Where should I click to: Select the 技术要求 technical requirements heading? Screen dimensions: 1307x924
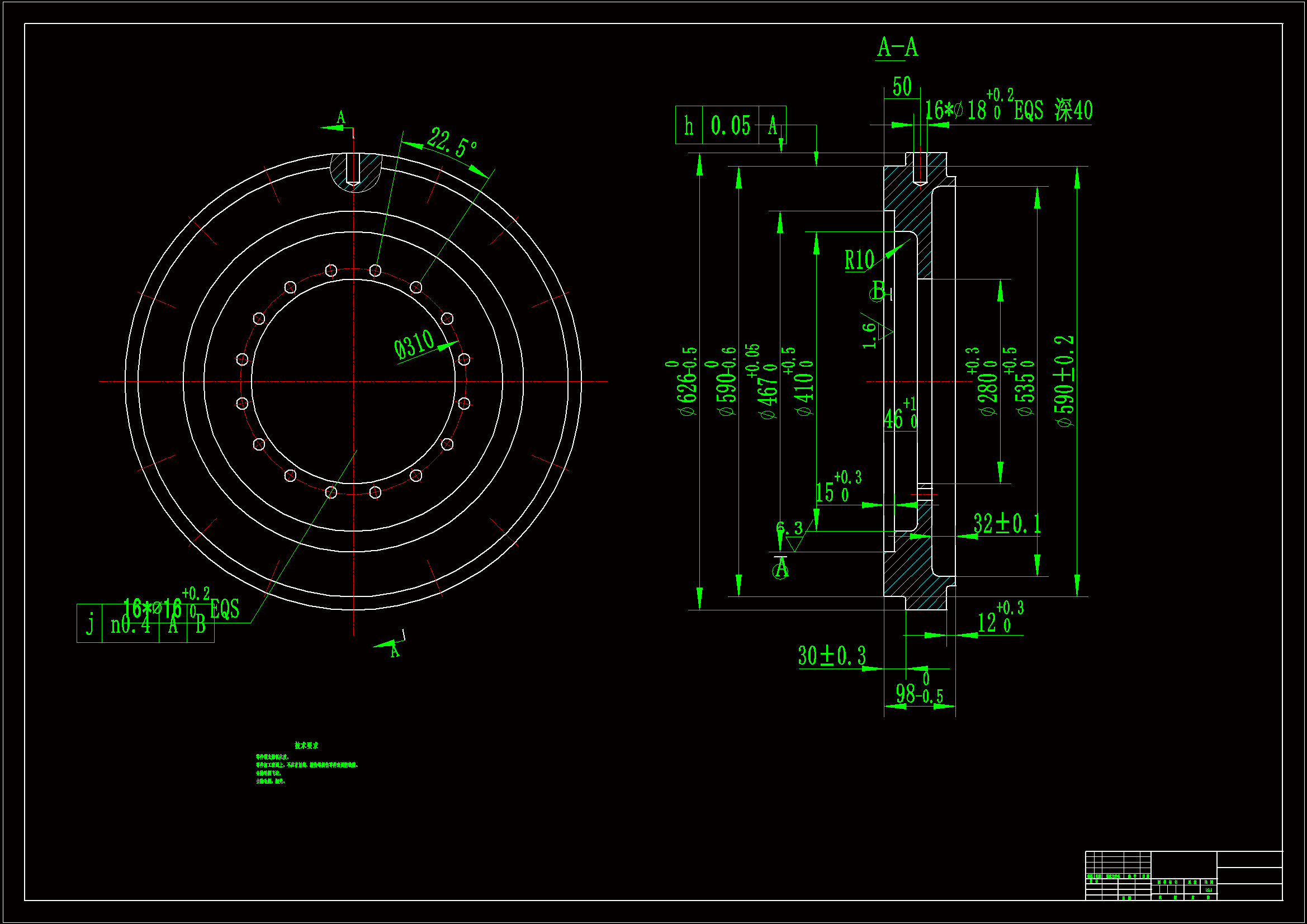click(306, 746)
